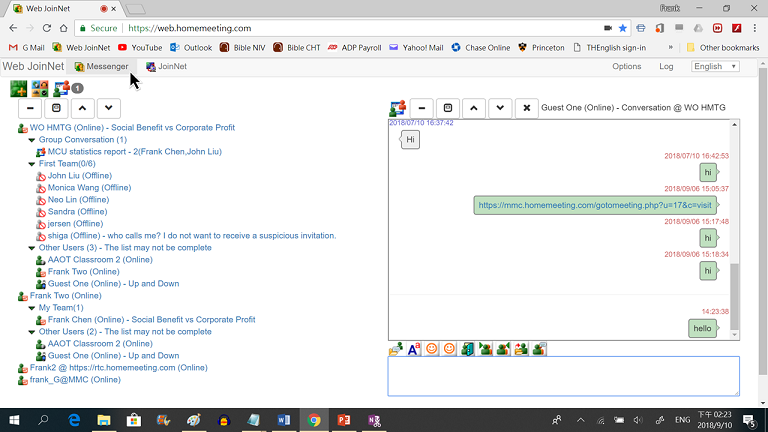Select the Messenger tab

(101, 67)
